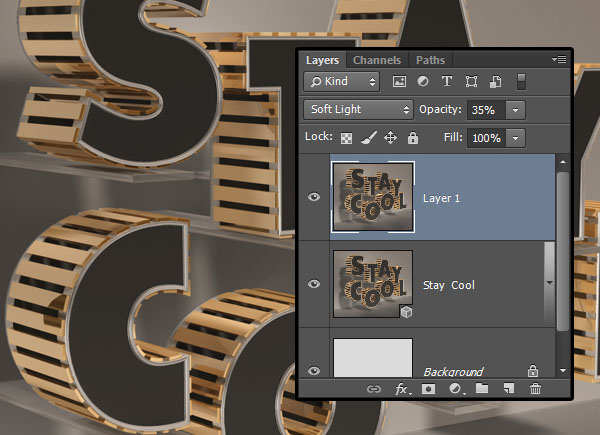Click the Background layer name
The width and height of the screenshot is (600, 435).
pyautogui.click(x=453, y=372)
